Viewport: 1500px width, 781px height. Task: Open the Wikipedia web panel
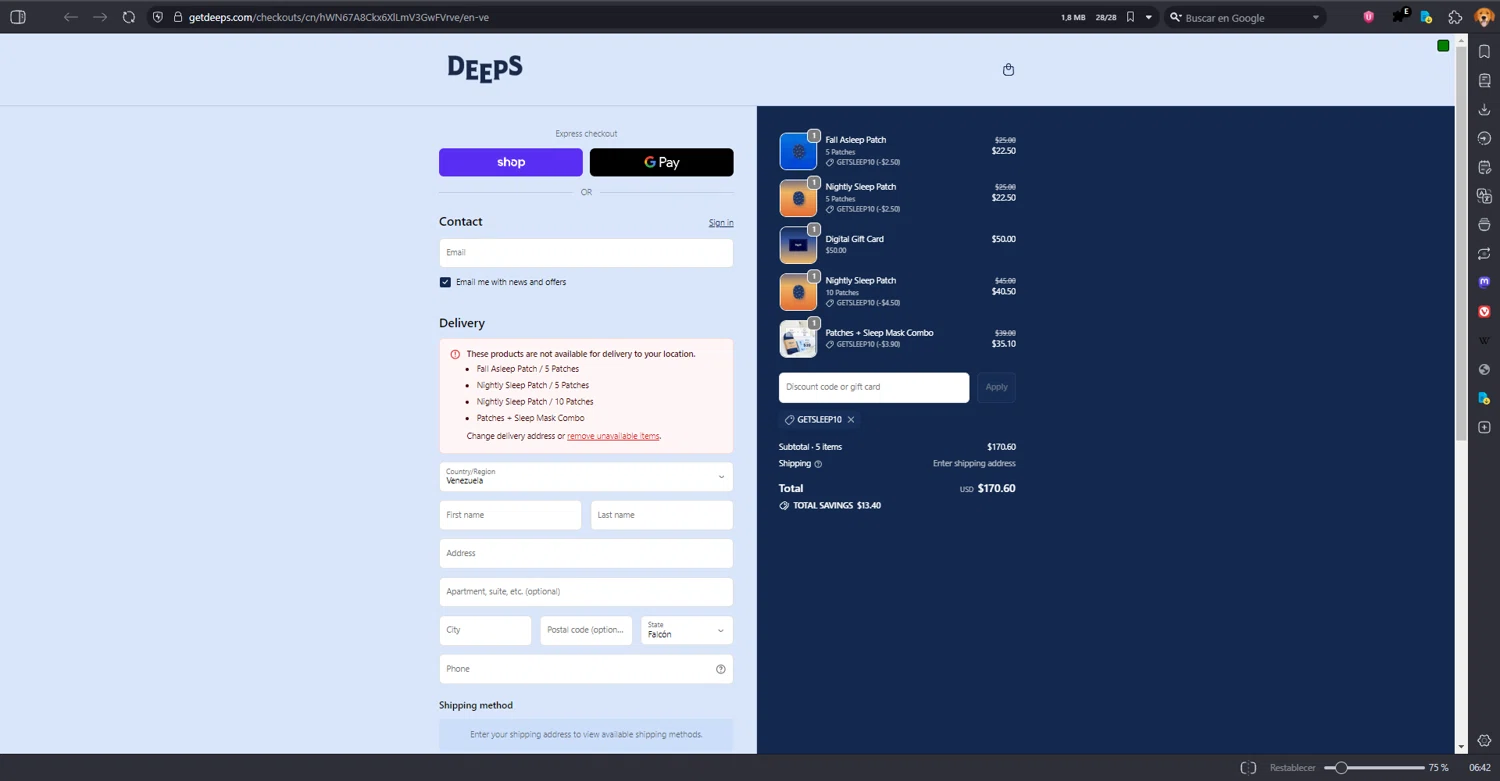[x=1484, y=341]
